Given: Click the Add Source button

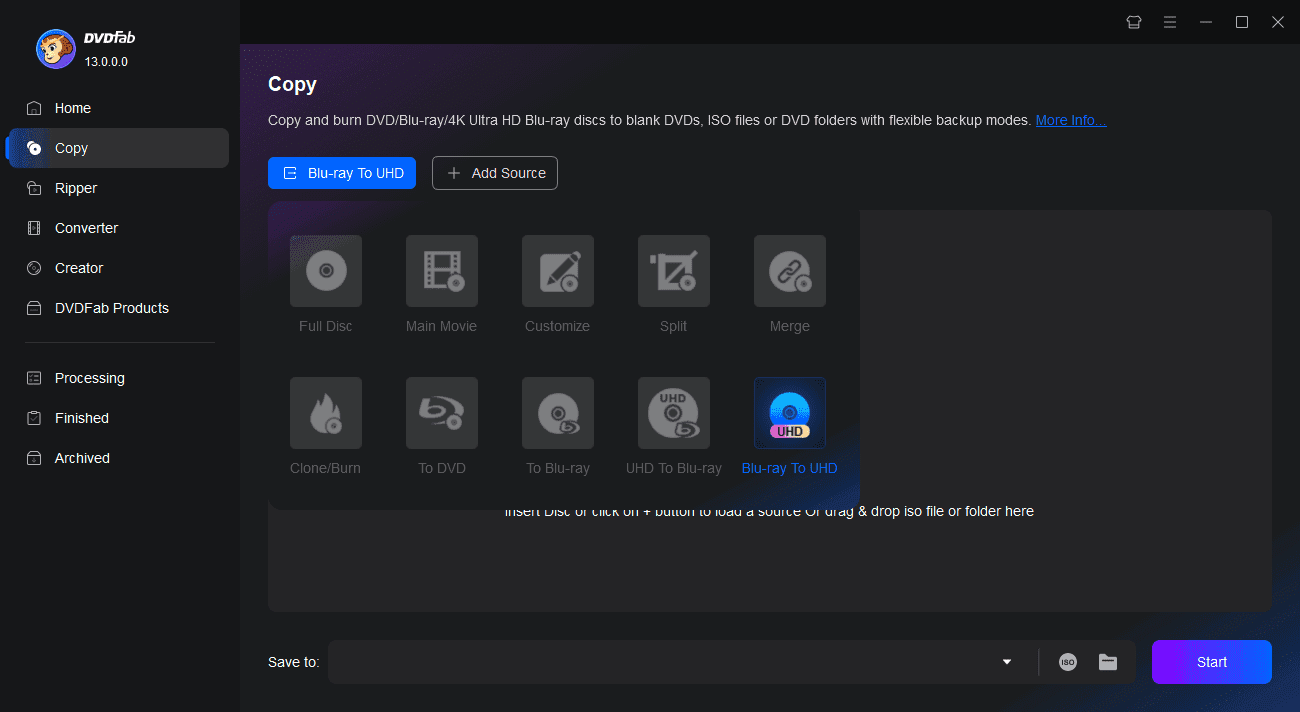Looking at the screenshot, I should pos(495,173).
